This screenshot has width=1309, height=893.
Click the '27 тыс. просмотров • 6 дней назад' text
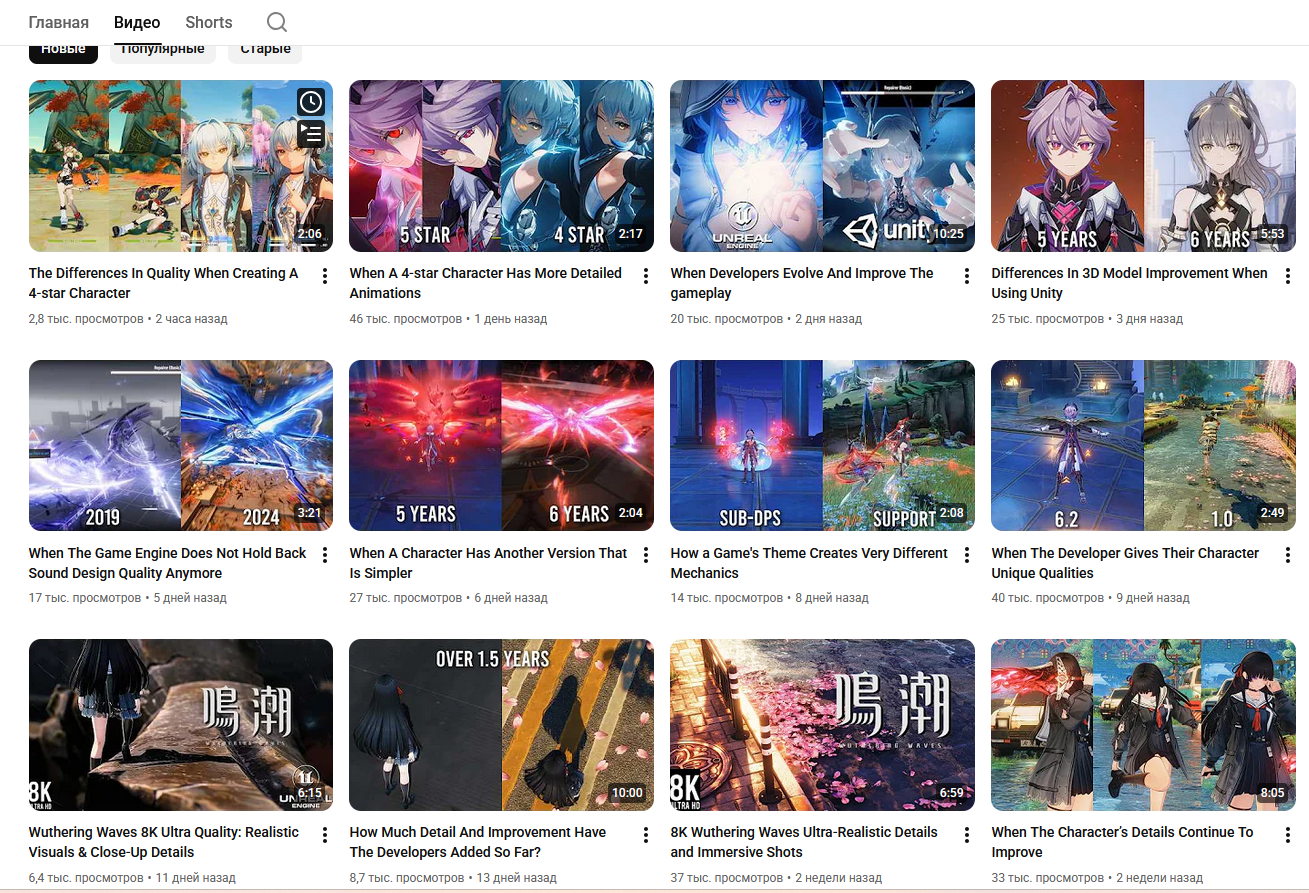click(x=449, y=598)
